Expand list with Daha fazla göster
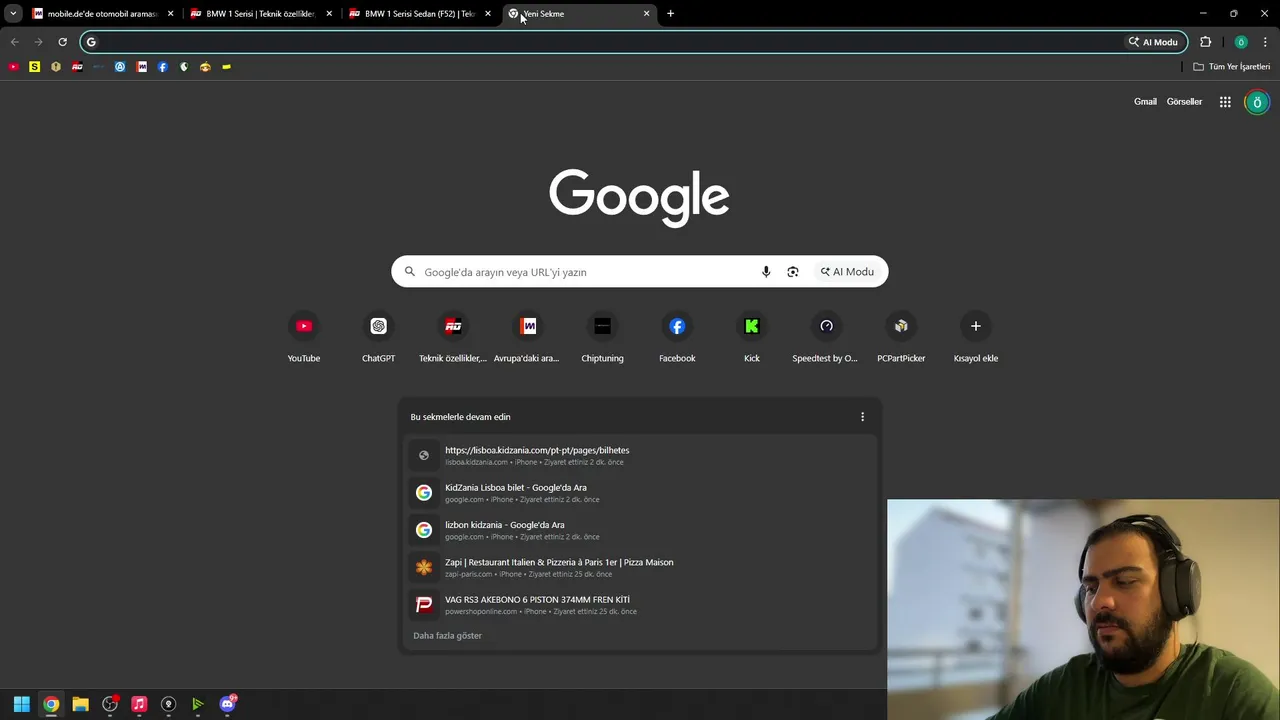The height and width of the screenshot is (720, 1280). 447,636
